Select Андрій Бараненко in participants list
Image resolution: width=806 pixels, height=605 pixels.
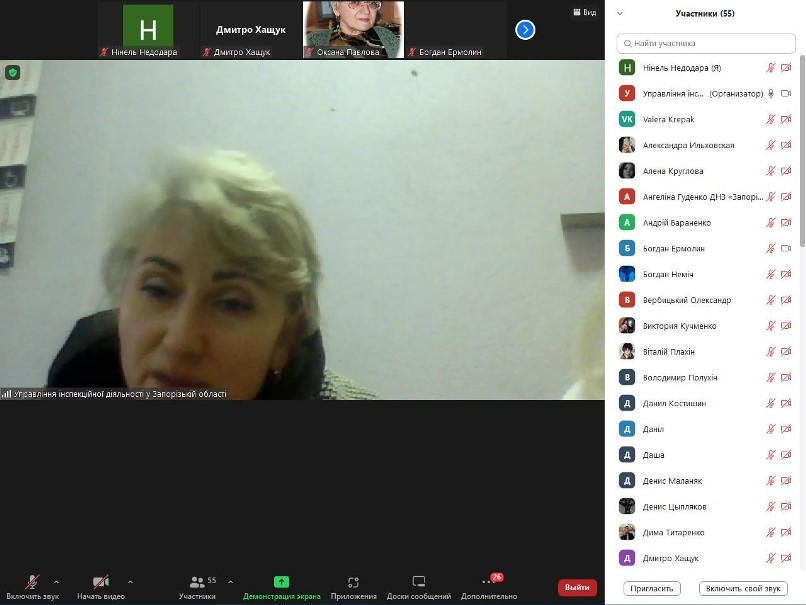tap(705, 223)
